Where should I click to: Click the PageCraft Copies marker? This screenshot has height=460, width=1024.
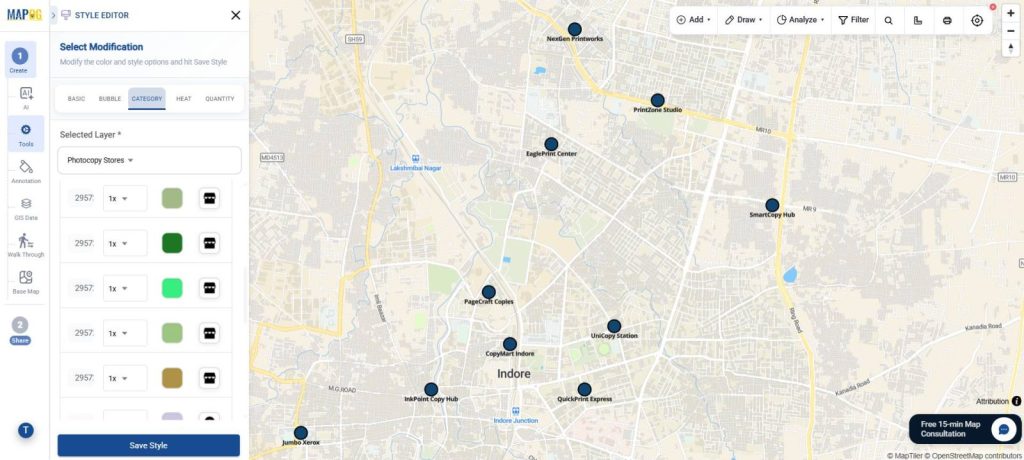coord(488,292)
